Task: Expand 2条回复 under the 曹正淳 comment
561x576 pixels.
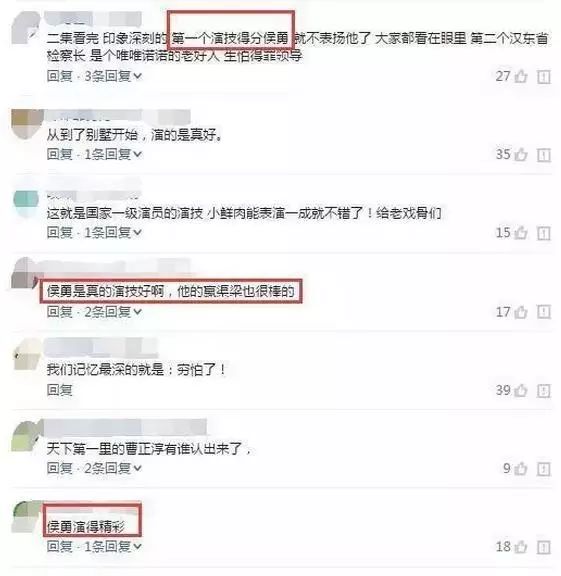Action: (113, 468)
